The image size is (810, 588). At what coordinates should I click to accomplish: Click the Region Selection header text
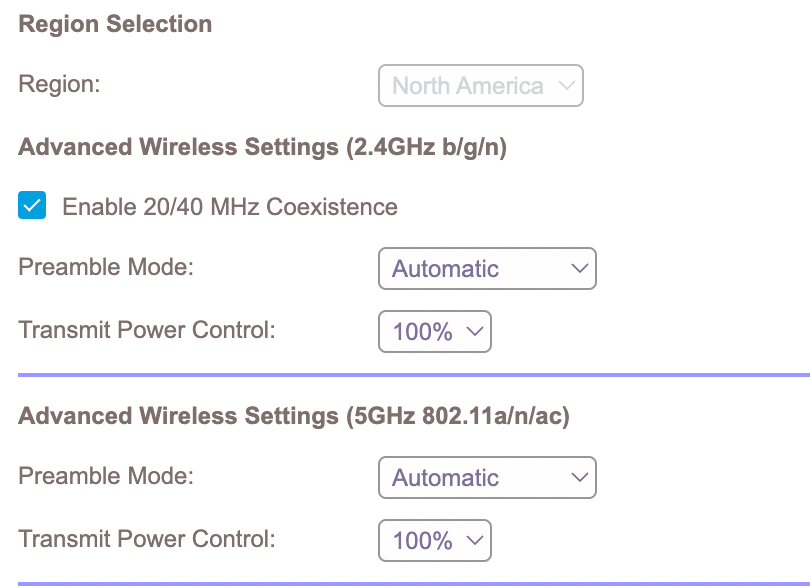(114, 24)
